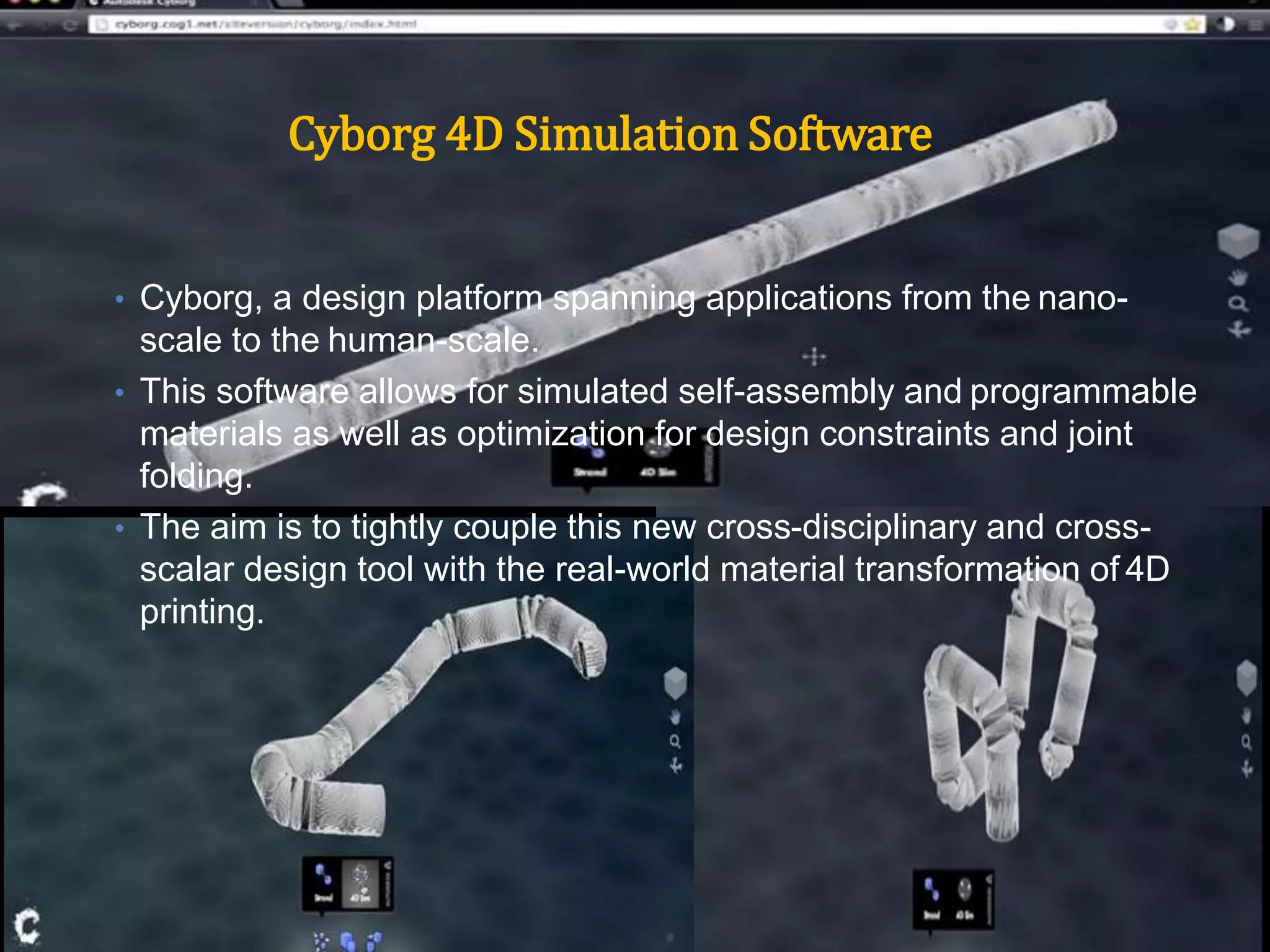The image size is (1270, 952).
Task: Select the pan hand tool beside the straight rod
Action: [1238, 278]
